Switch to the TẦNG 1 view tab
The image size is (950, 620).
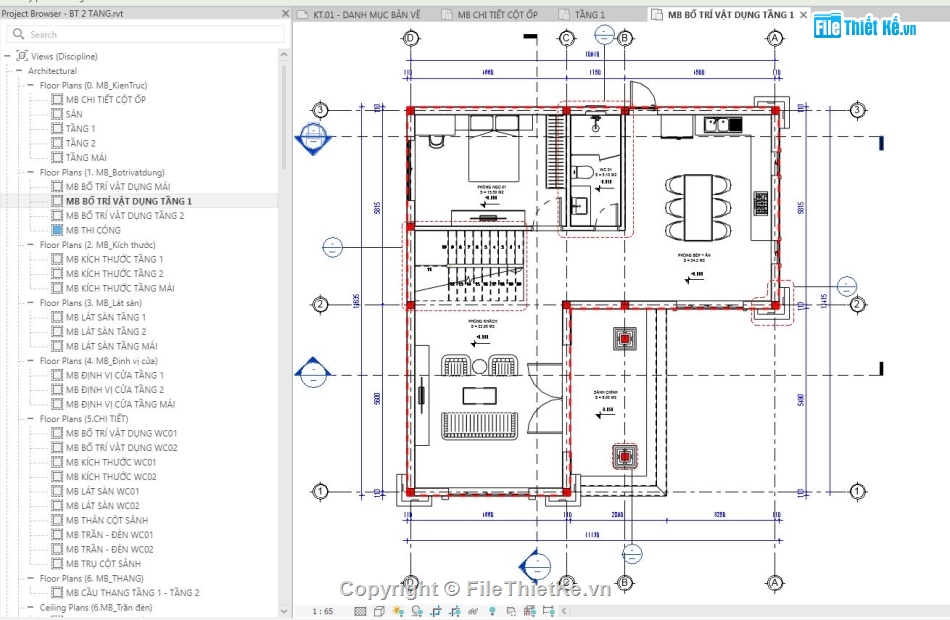[582, 15]
